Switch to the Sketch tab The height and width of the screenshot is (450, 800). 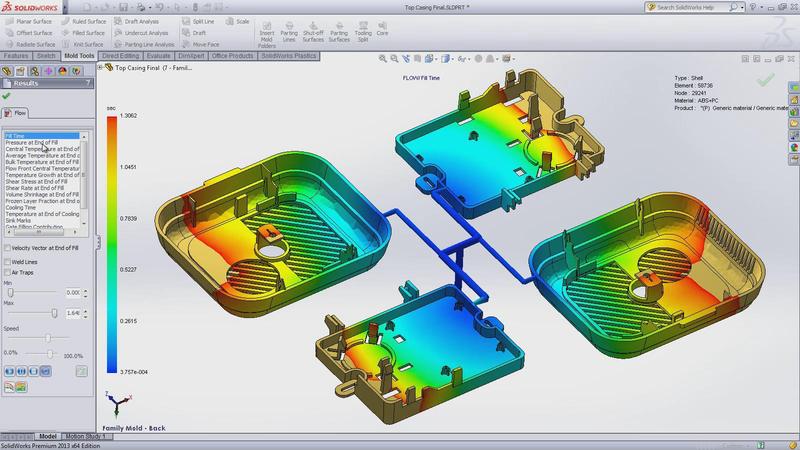click(46, 56)
